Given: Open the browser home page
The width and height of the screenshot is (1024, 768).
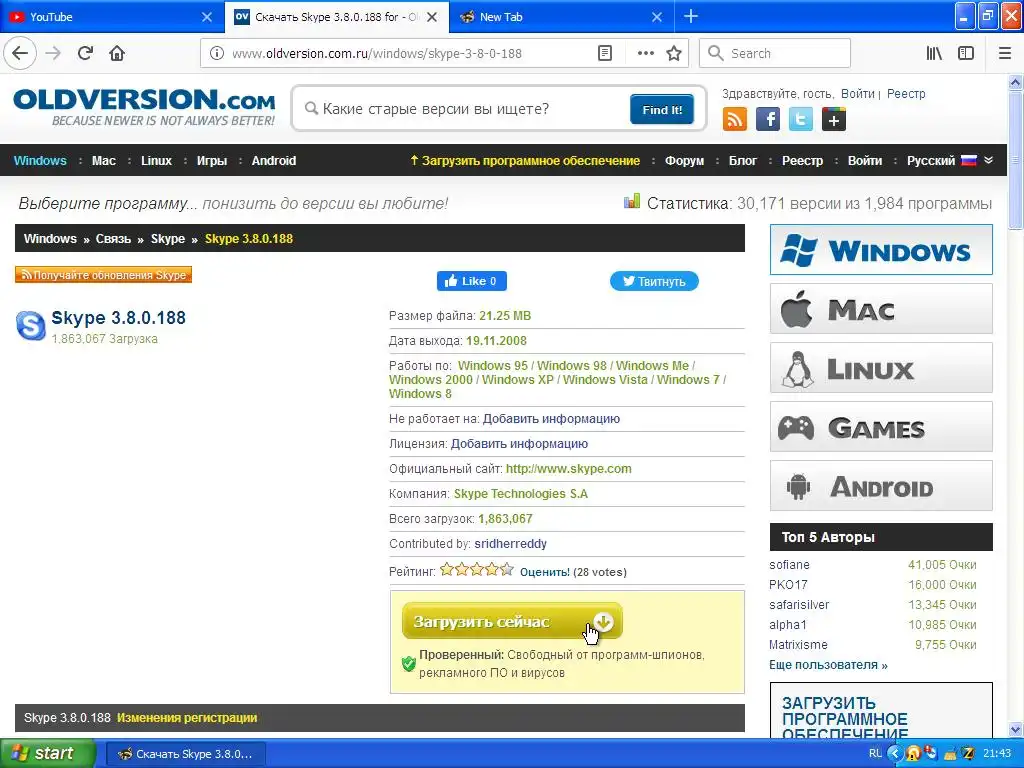Looking at the screenshot, I should coord(117,53).
